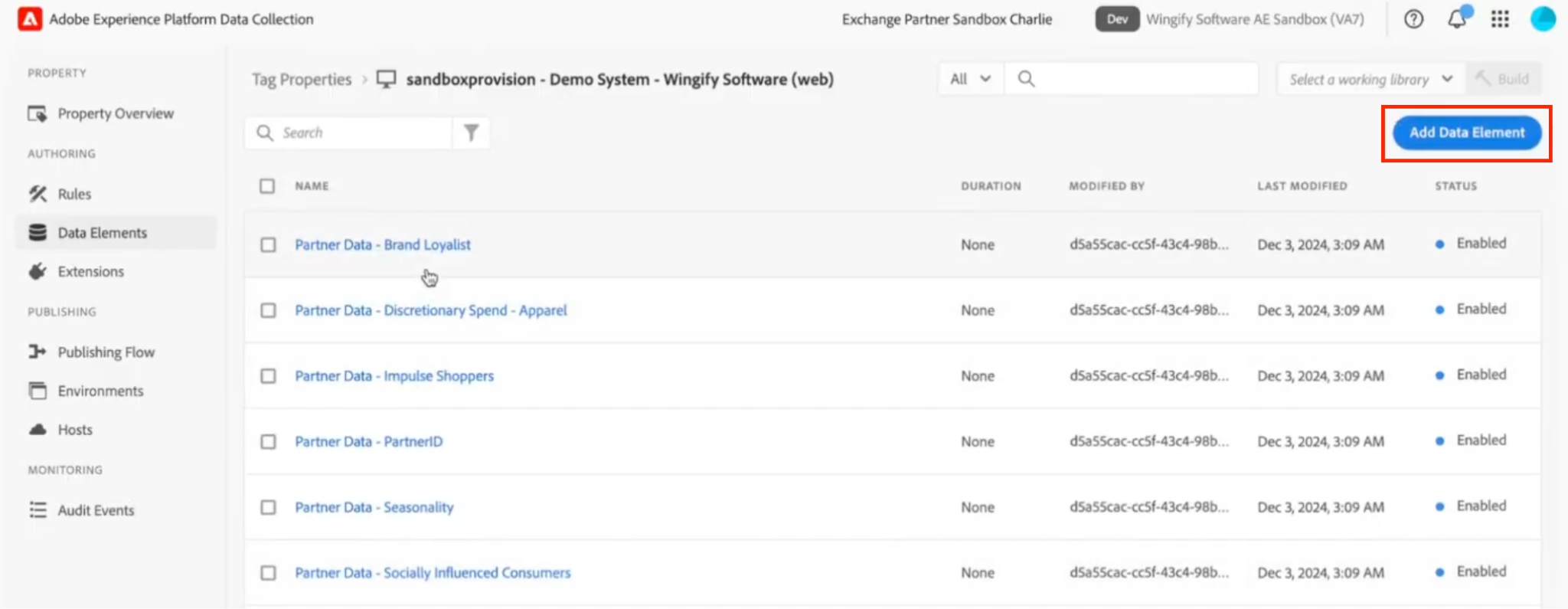1568x609 pixels.
Task: Check the Partner Data - Brand Loyalist checkbox
Action: click(268, 245)
